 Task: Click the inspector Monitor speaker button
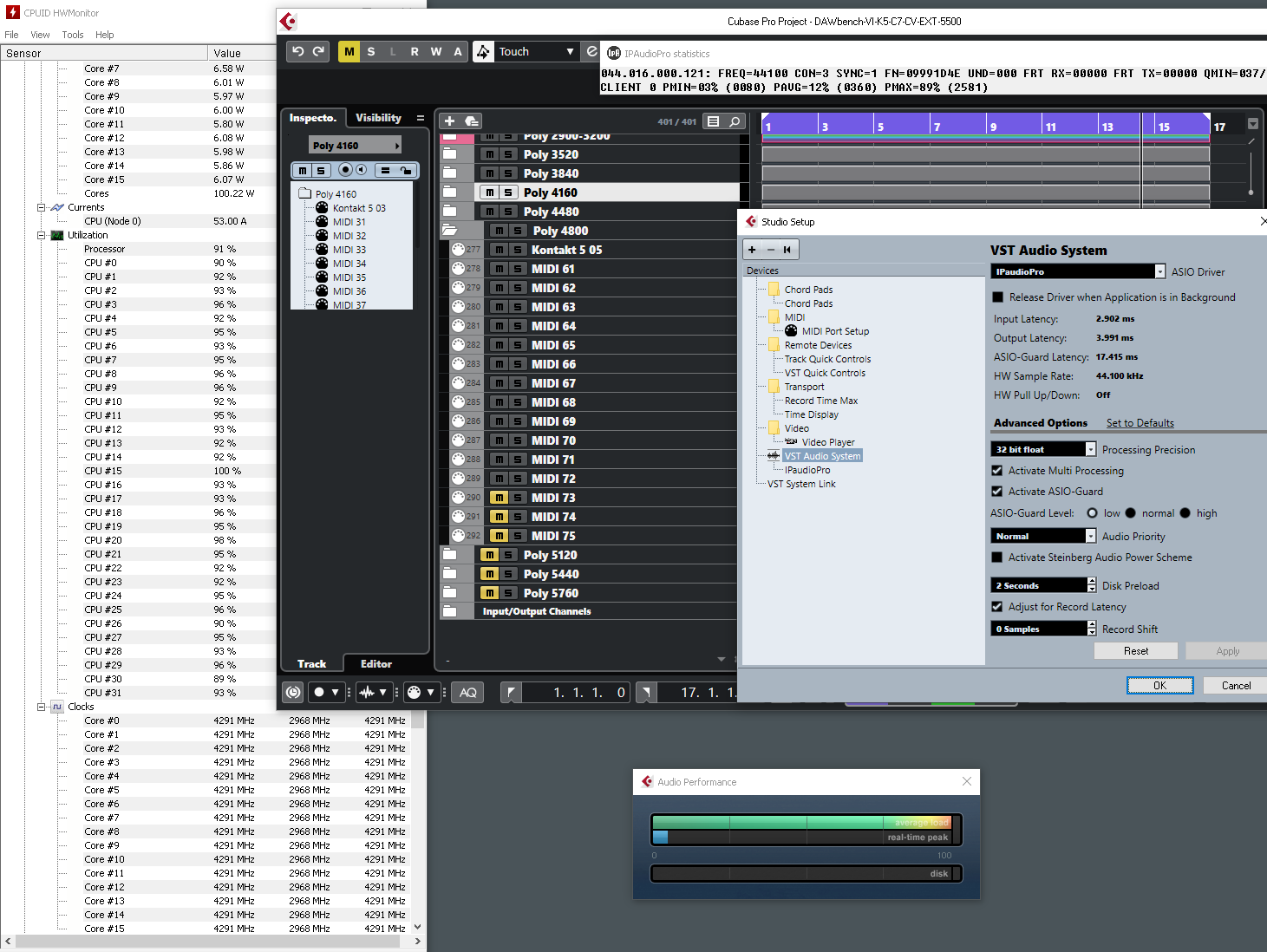coord(361,170)
